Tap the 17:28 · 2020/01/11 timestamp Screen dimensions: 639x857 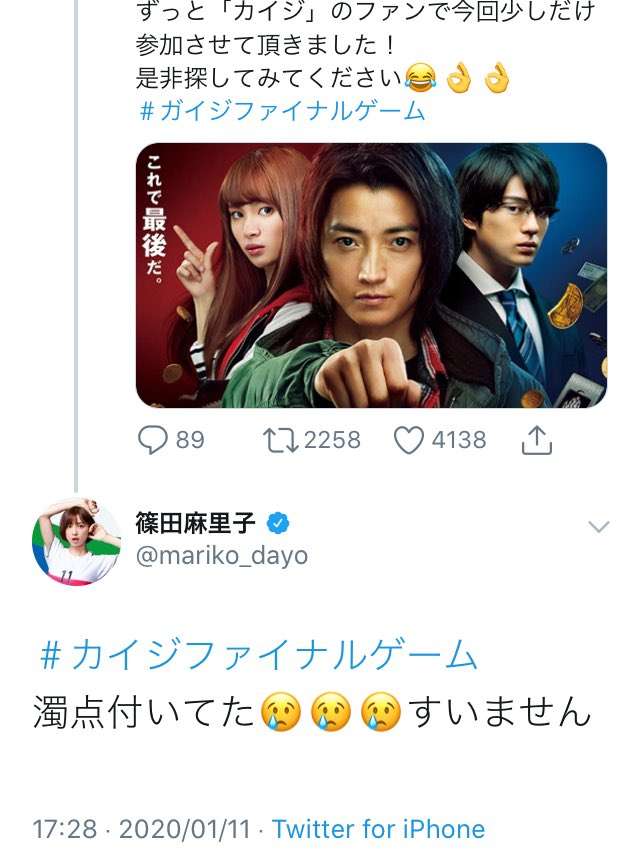point(143,829)
